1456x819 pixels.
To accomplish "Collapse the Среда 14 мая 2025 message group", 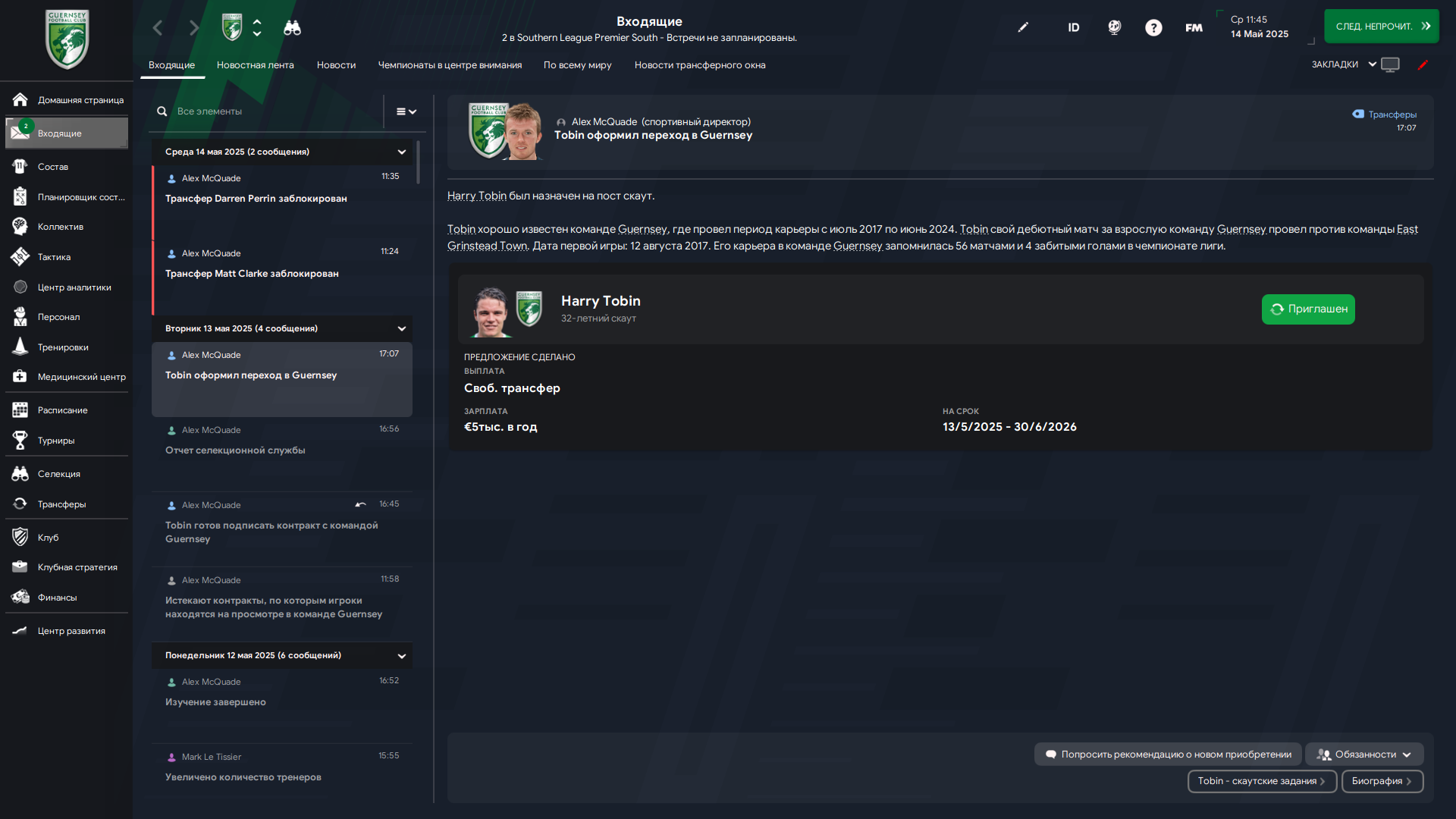I will [402, 152].
